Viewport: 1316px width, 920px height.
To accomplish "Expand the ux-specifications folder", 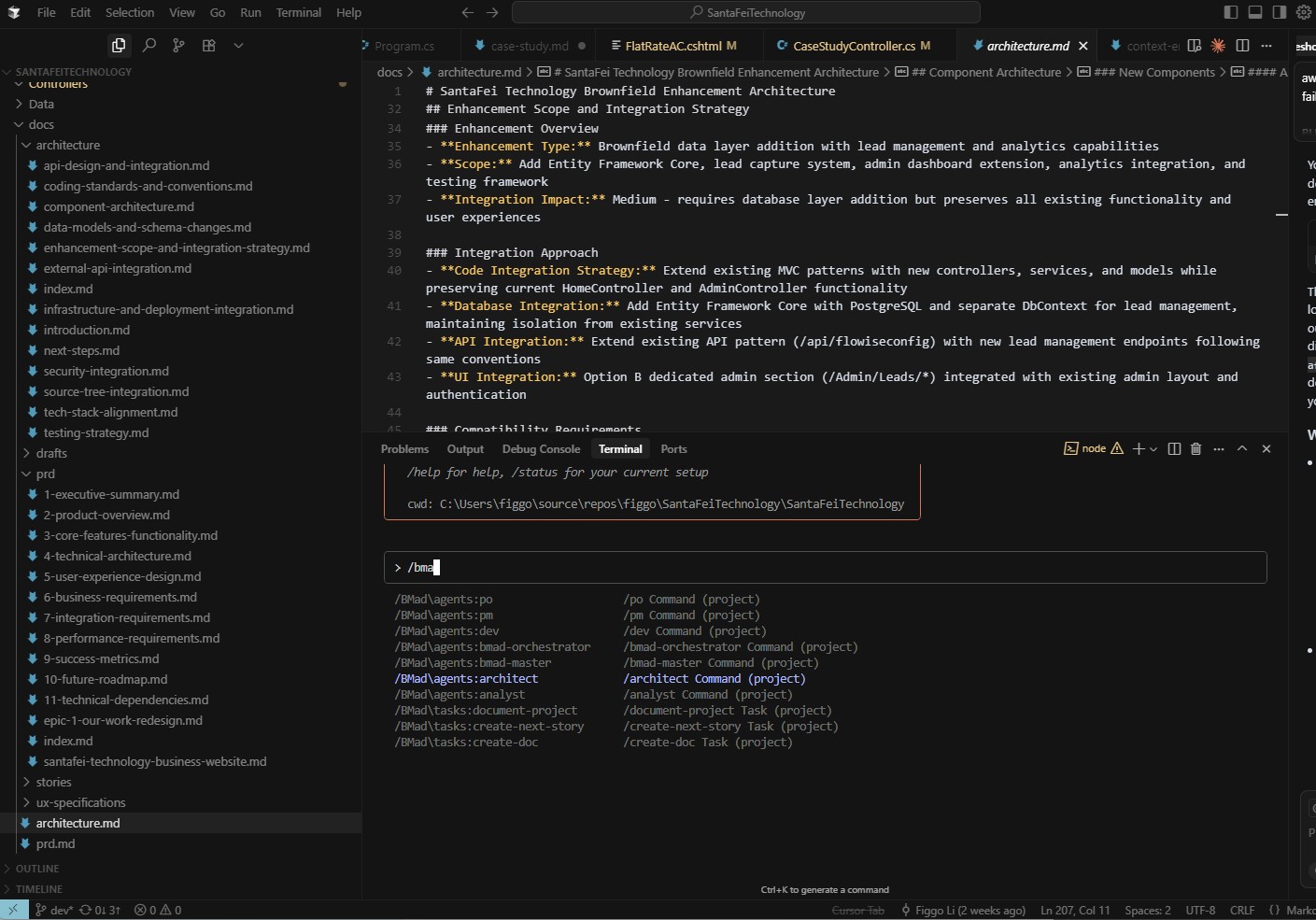I will tap(180, 802).
